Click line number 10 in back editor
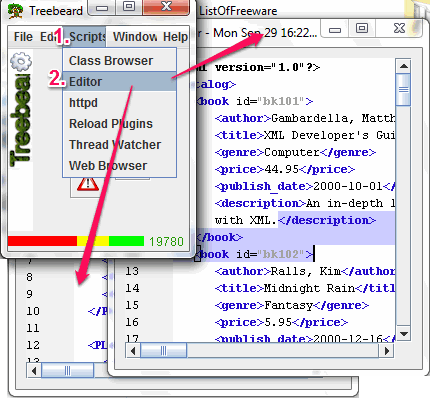This screenshot has width=430, height=398. point(33,311)
